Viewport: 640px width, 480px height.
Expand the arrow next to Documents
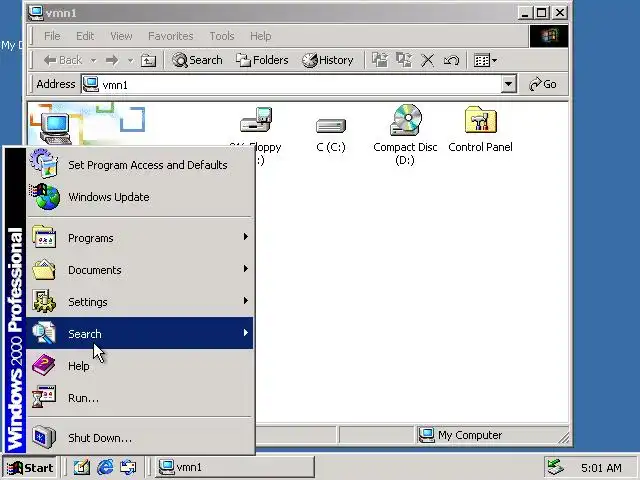pos(246,269)
